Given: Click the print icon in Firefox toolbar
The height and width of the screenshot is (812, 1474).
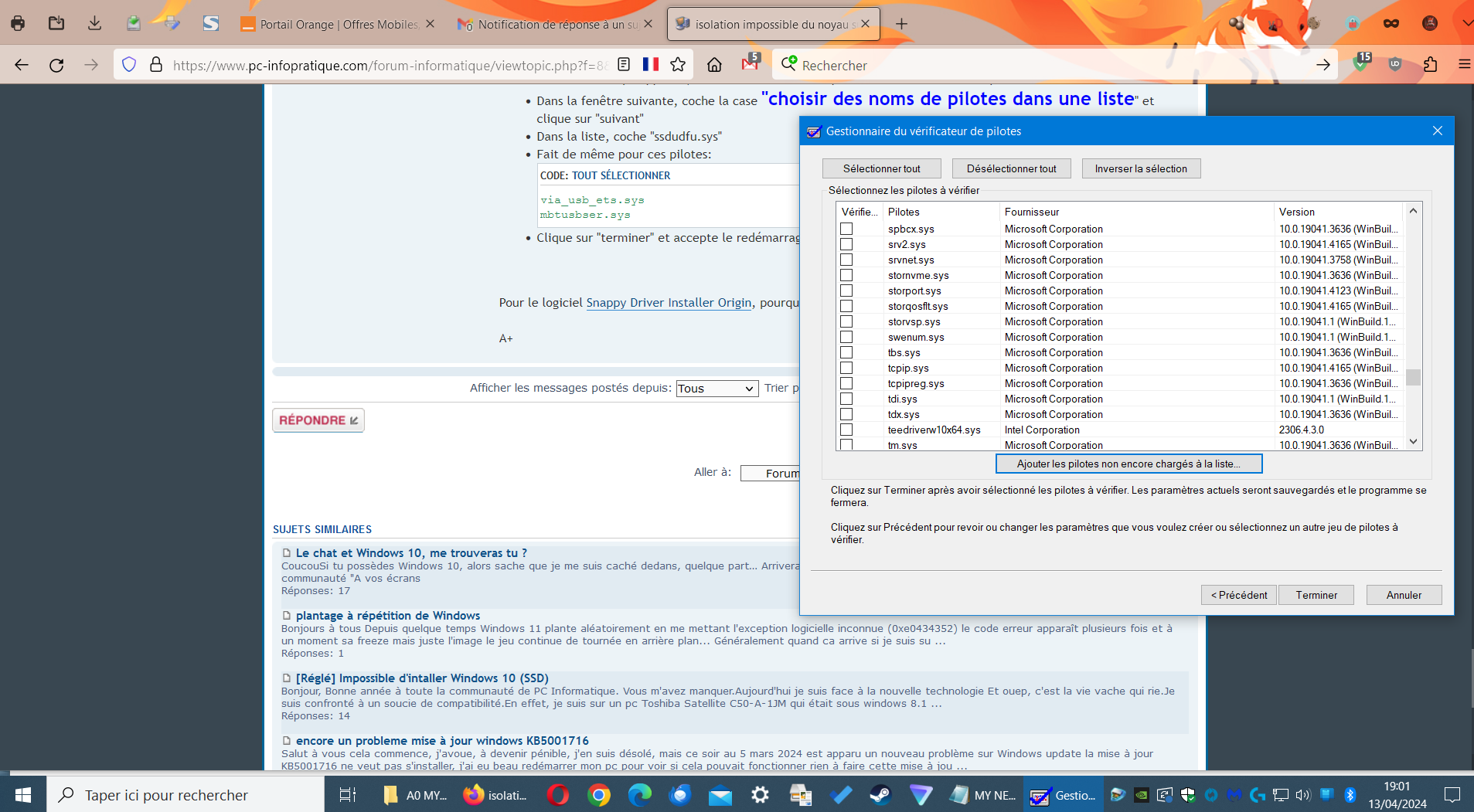Looking at the screenshot, I should (x=18, y=23).
